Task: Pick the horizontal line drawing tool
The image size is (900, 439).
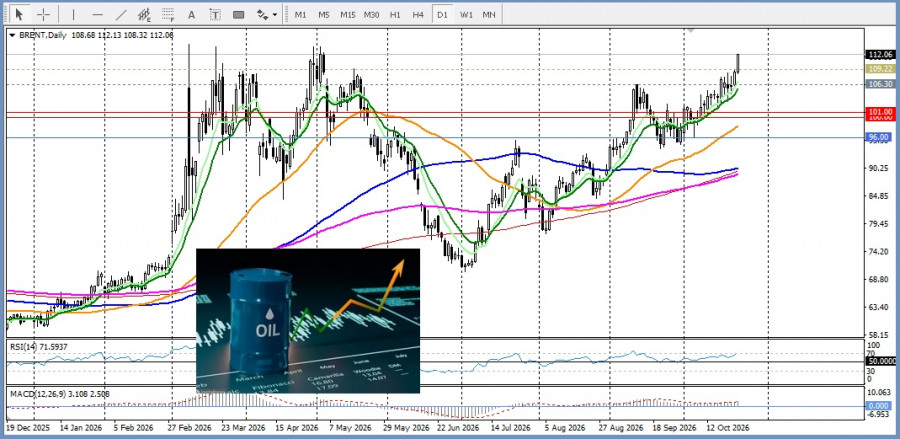Action: (97, 14)
